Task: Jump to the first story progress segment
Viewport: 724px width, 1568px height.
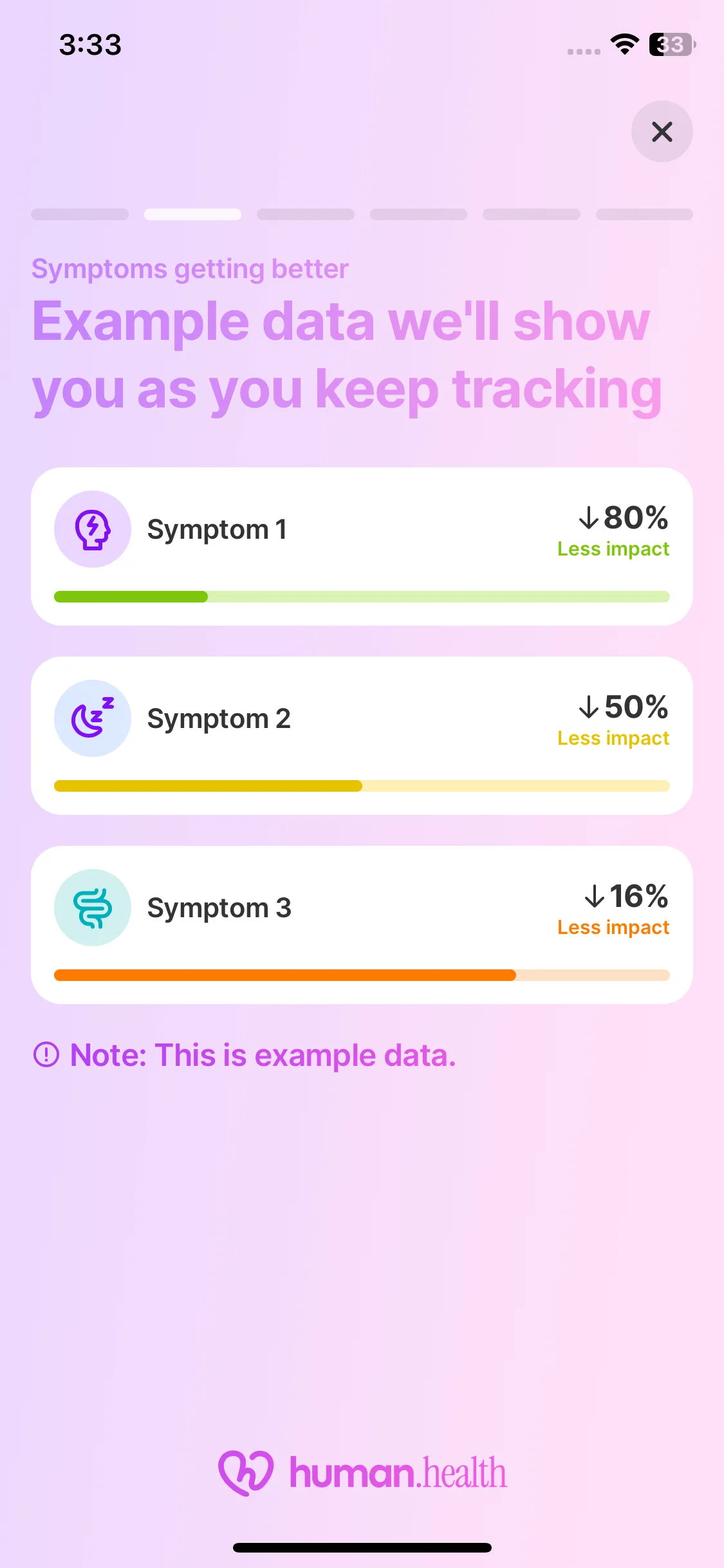Action: coord(80,214)
